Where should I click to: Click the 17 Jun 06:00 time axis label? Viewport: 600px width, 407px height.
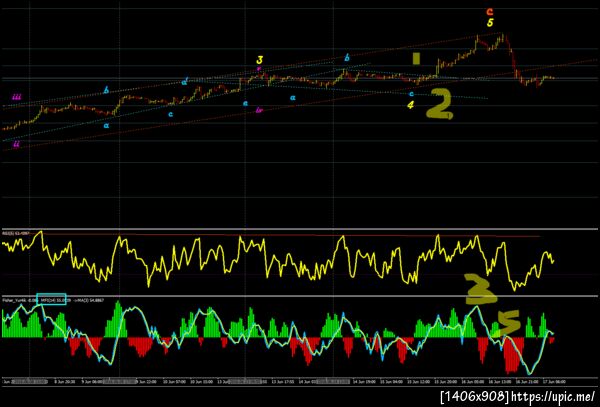pos(554,382)
